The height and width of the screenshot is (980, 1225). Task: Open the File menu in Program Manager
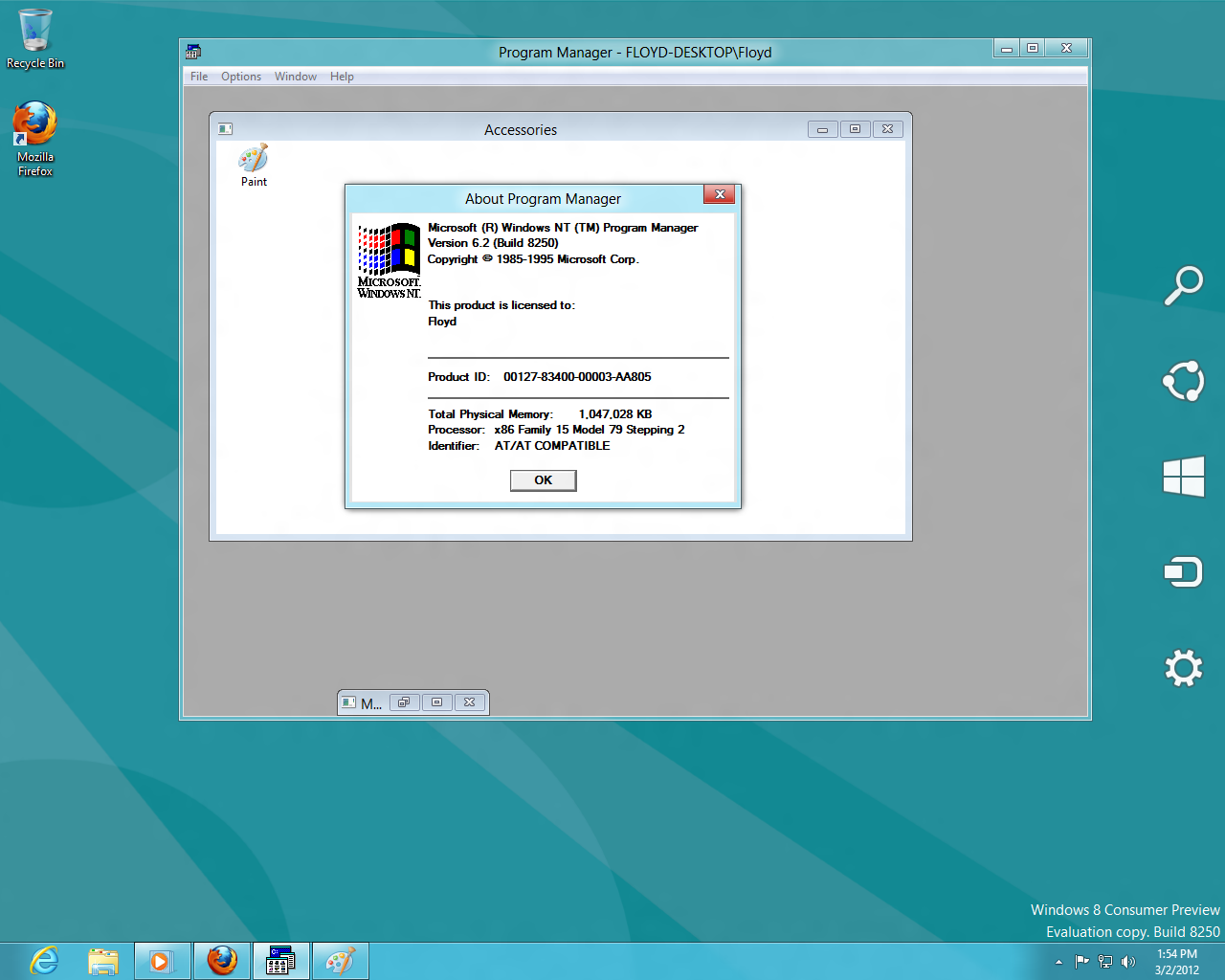(199, 77)
